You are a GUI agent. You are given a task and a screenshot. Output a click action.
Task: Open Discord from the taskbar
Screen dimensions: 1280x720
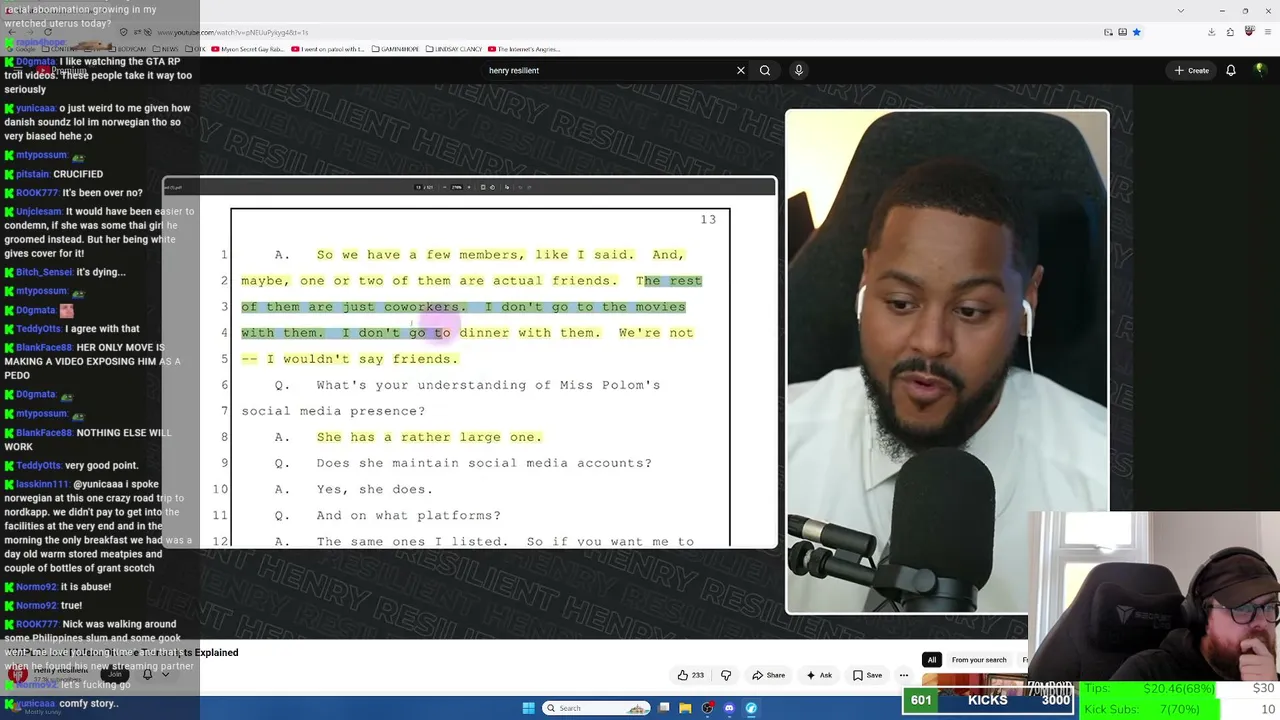(729, 708)
